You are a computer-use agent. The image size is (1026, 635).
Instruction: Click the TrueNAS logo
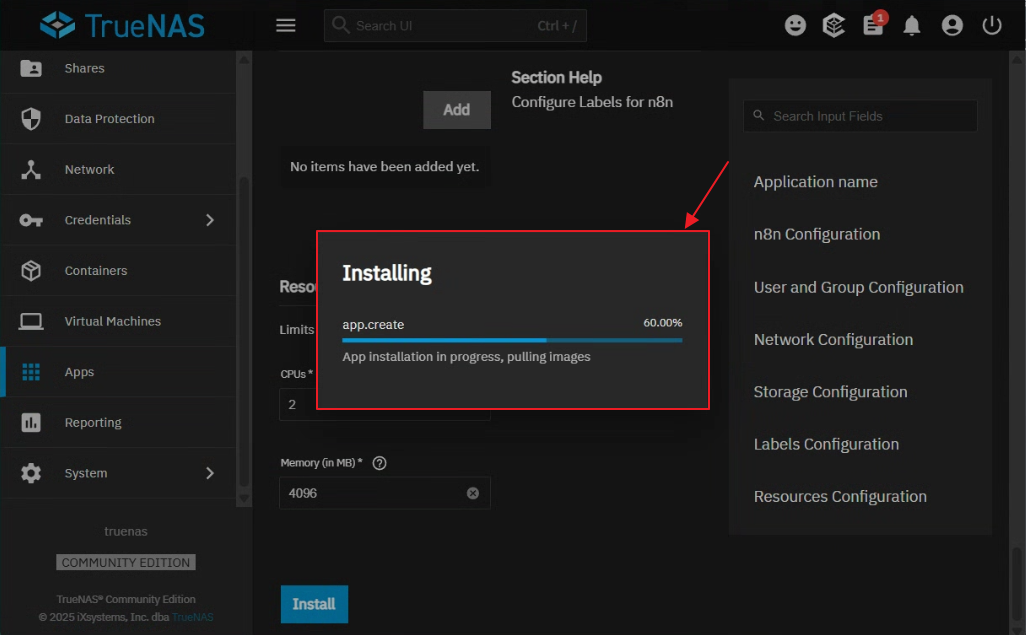click(x=122, y=26)
